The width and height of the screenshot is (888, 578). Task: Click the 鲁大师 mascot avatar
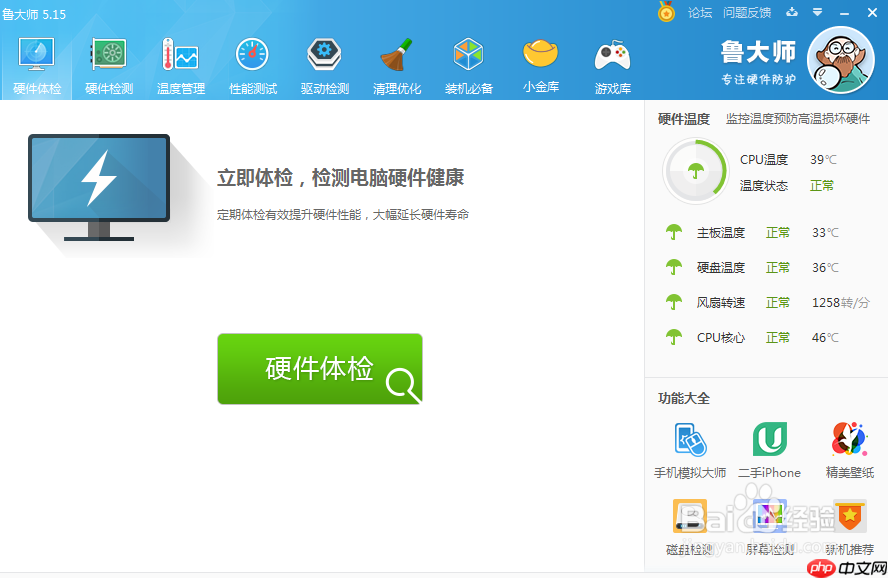[x=840, y=60]
